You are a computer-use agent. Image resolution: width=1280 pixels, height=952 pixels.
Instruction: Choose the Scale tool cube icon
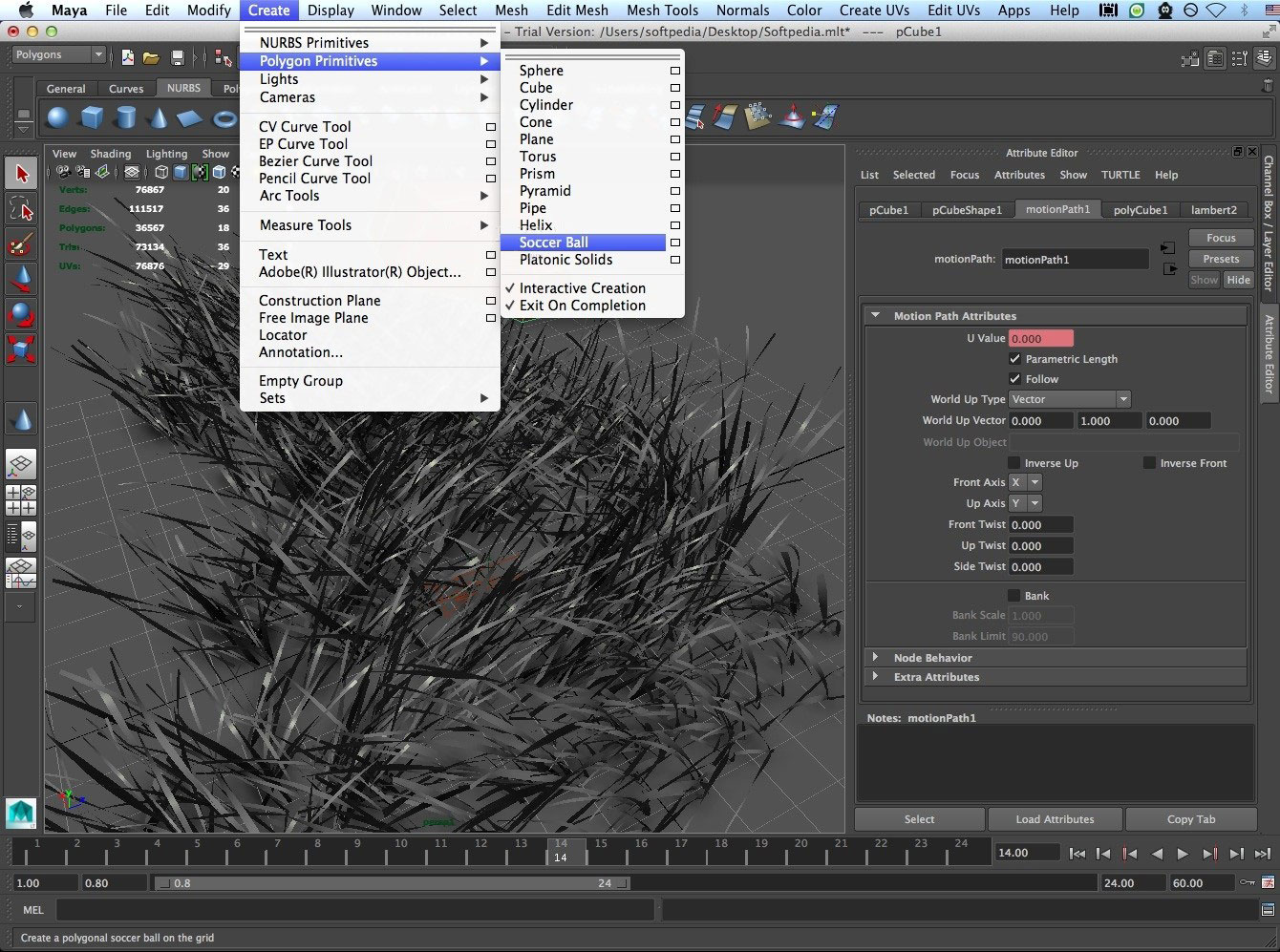coord(21,349)
